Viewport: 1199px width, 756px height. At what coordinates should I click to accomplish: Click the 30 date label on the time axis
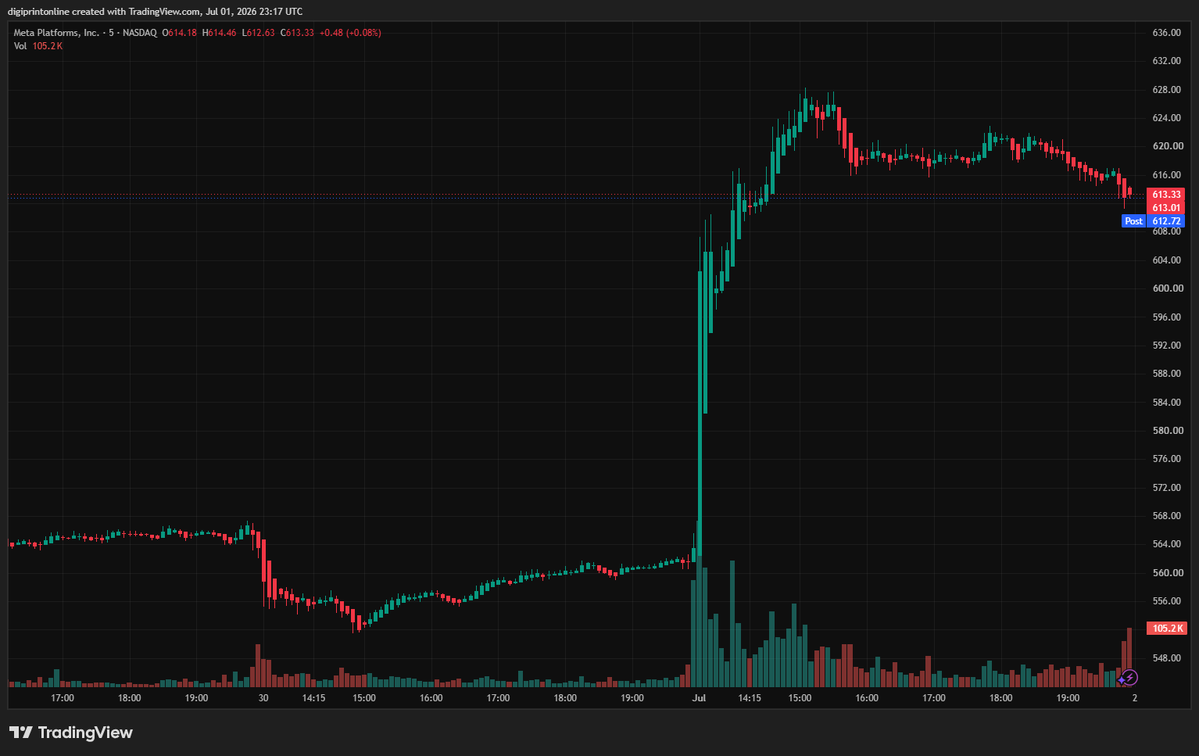coord(263,698)
